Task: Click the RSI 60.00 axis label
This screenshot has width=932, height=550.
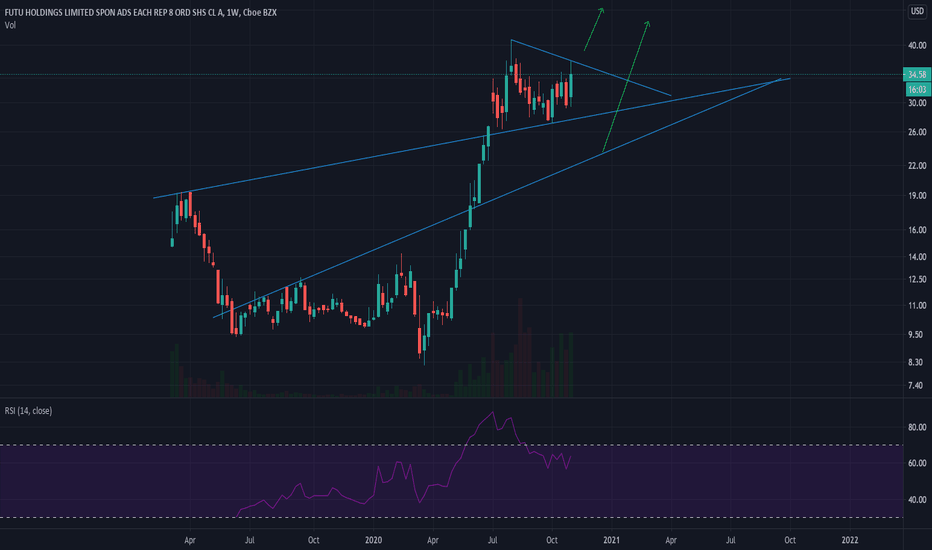Action: 917,463
